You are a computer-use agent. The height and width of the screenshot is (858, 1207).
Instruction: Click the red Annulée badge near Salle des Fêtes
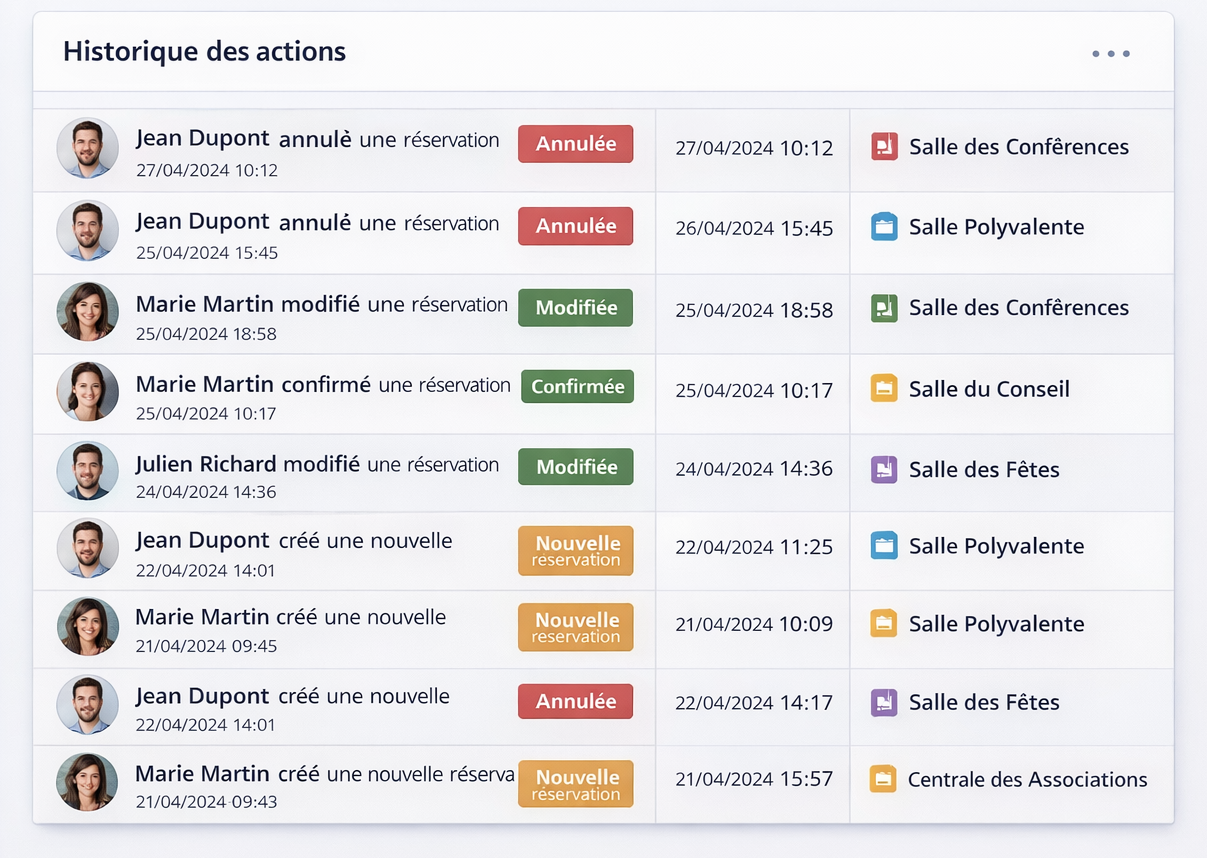pyautogui.click(x=575, y=701)
